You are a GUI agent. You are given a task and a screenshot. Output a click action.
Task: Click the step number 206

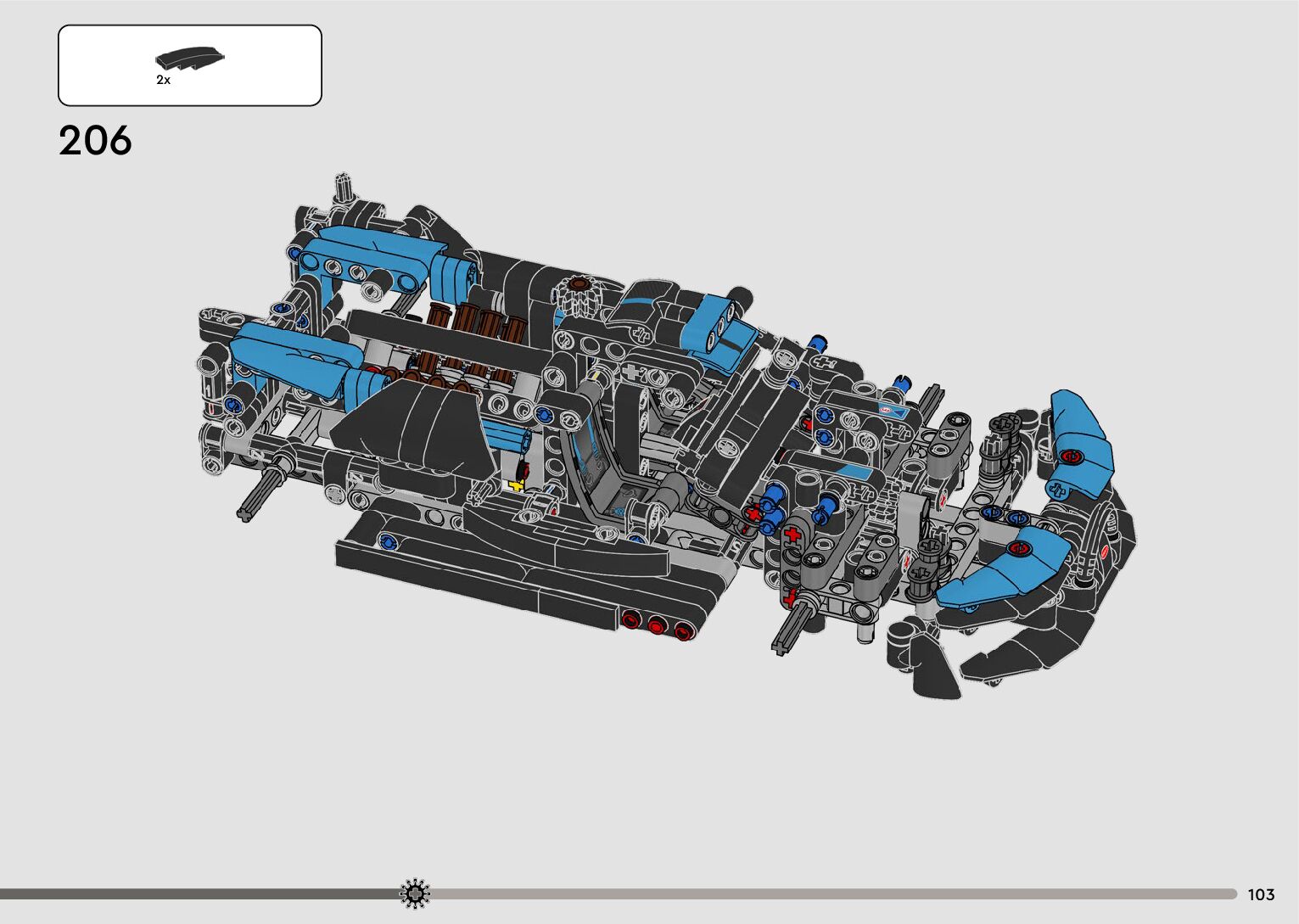95,141
